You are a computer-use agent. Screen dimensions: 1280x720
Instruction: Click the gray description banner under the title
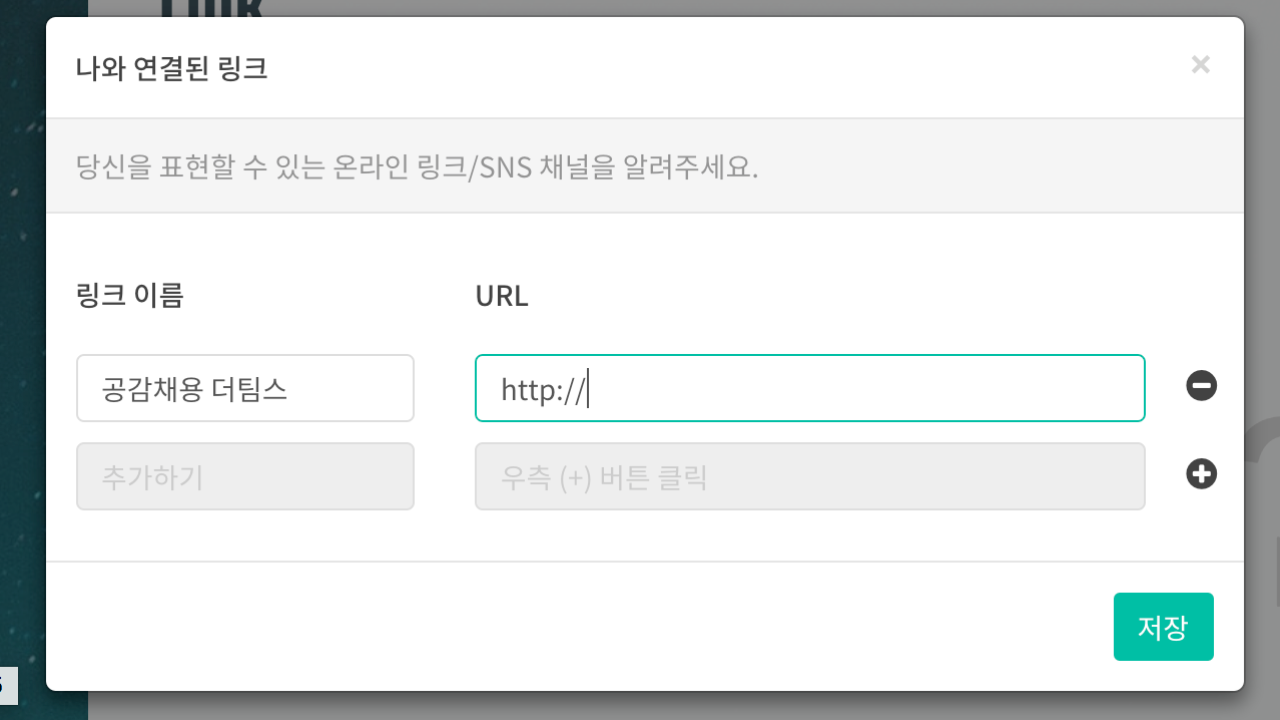[645, 166]
